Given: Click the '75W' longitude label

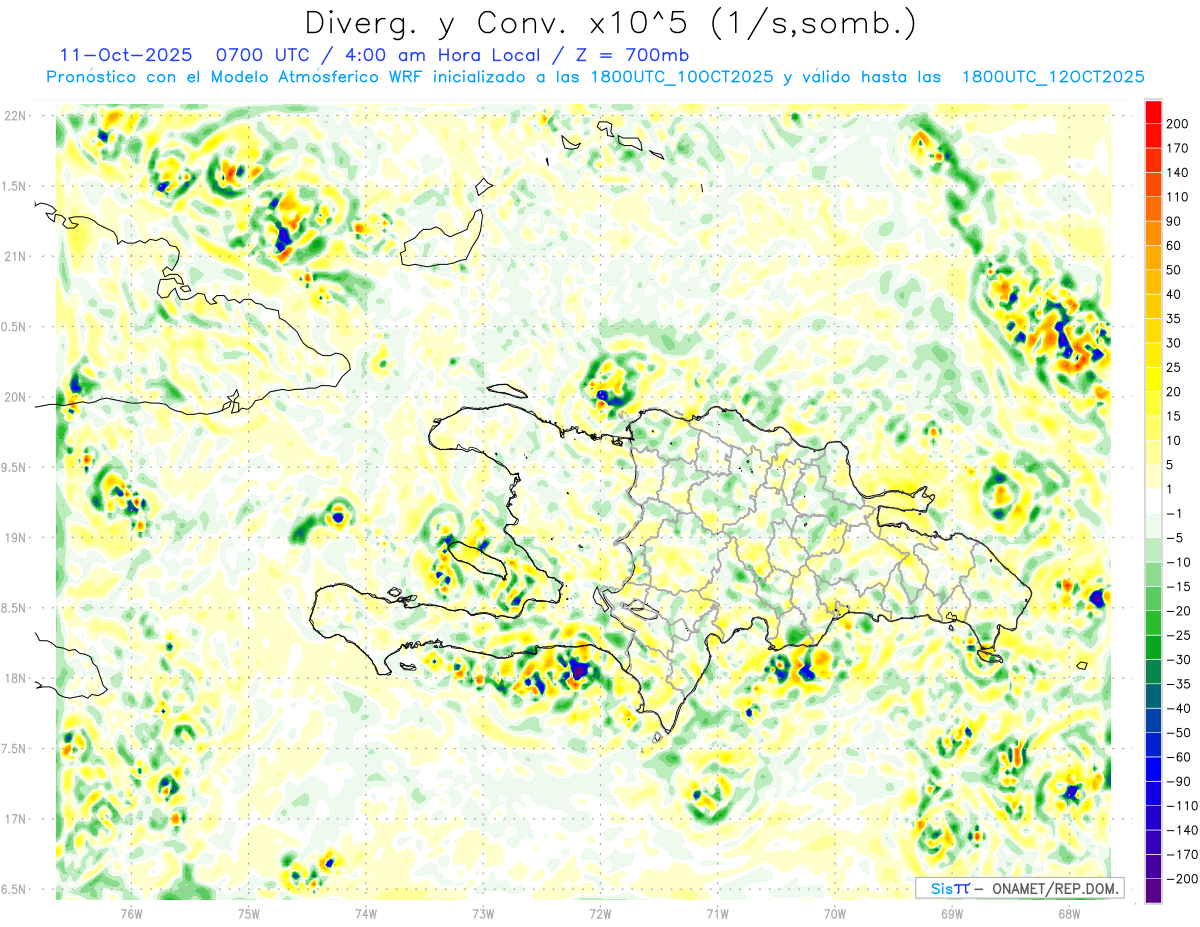Looking at the screenshot, I should 249,914.
